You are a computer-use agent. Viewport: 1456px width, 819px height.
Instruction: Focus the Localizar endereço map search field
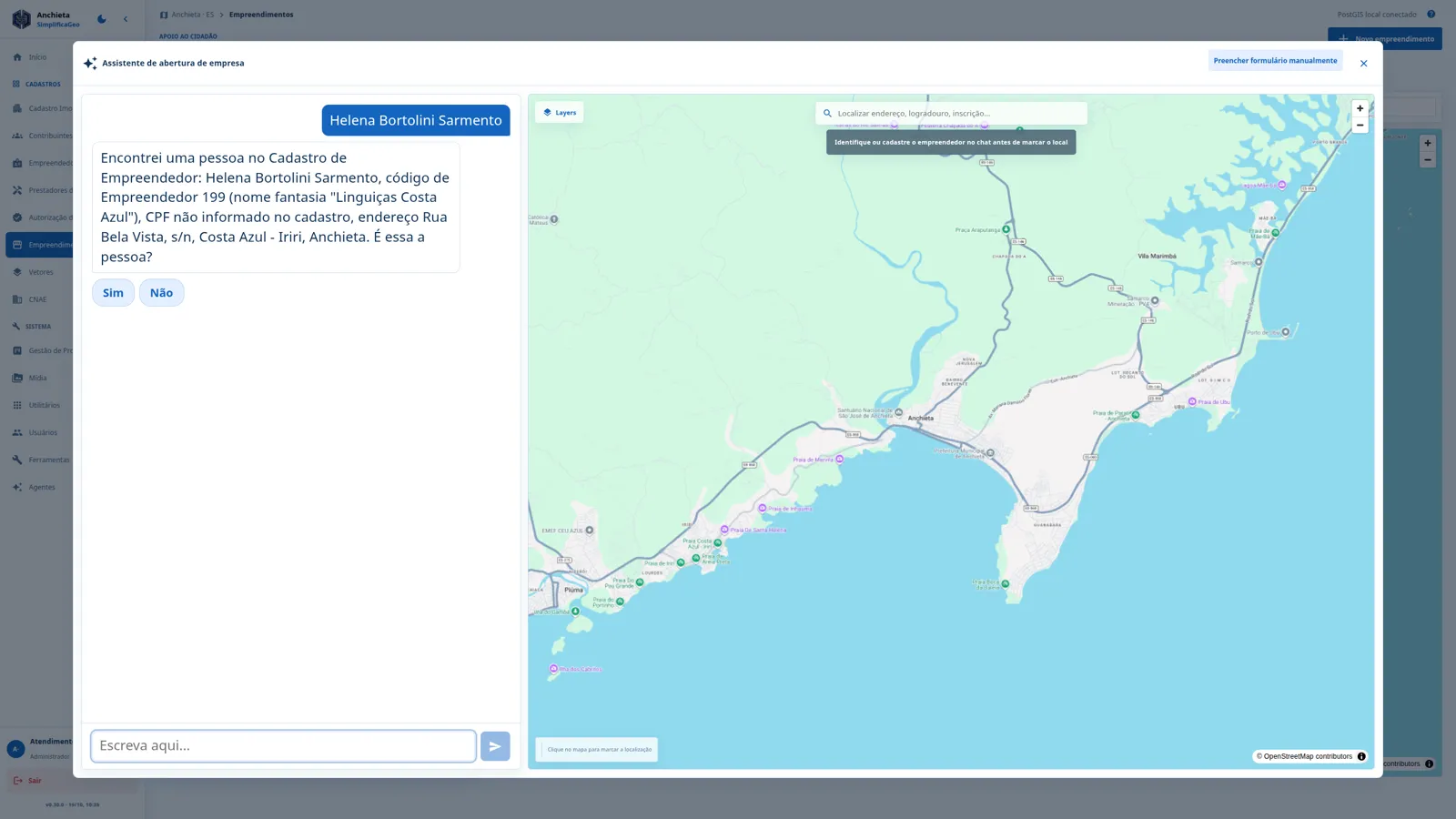click(x=951, y=114)
